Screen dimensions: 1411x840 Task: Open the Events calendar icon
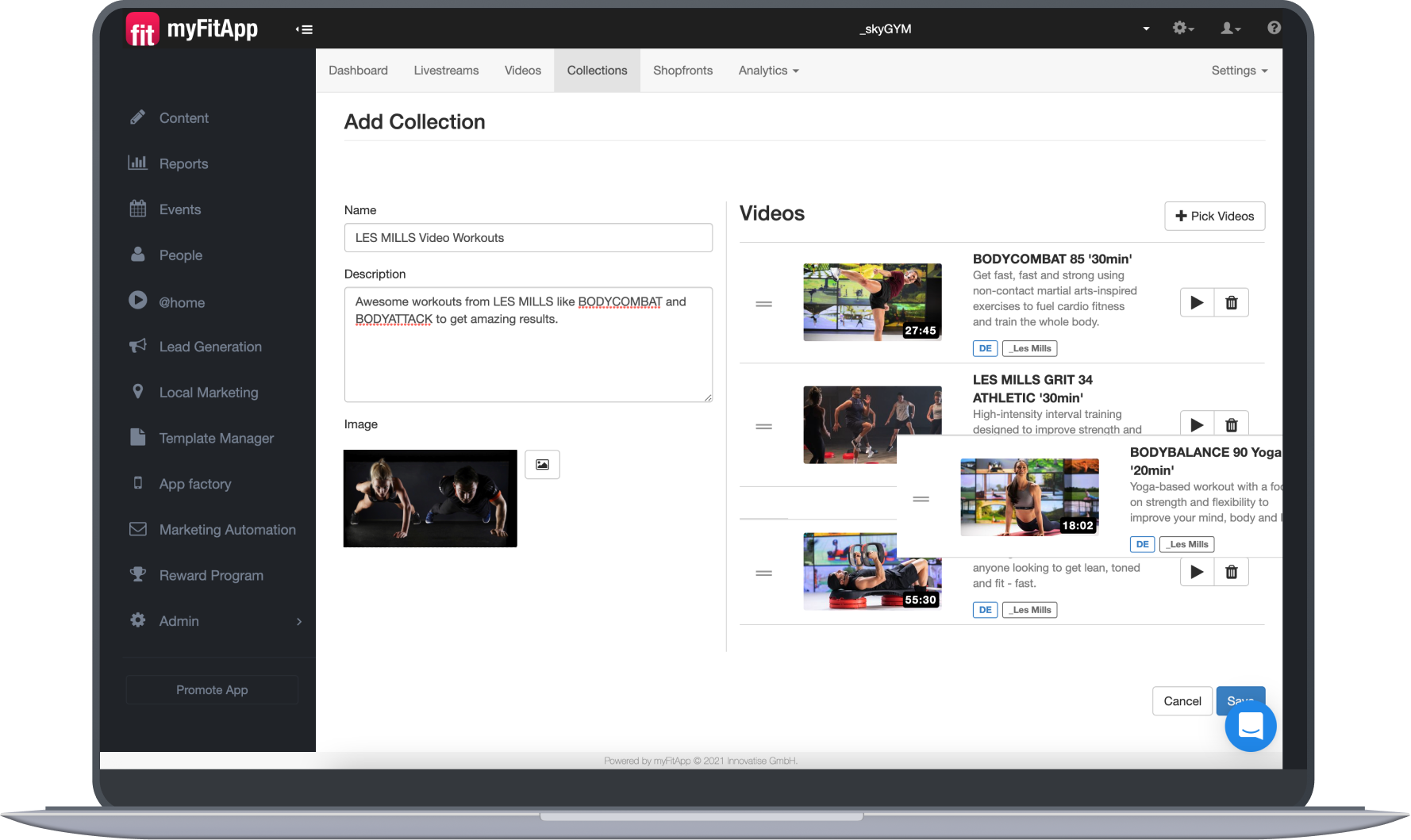click(138, 209)
